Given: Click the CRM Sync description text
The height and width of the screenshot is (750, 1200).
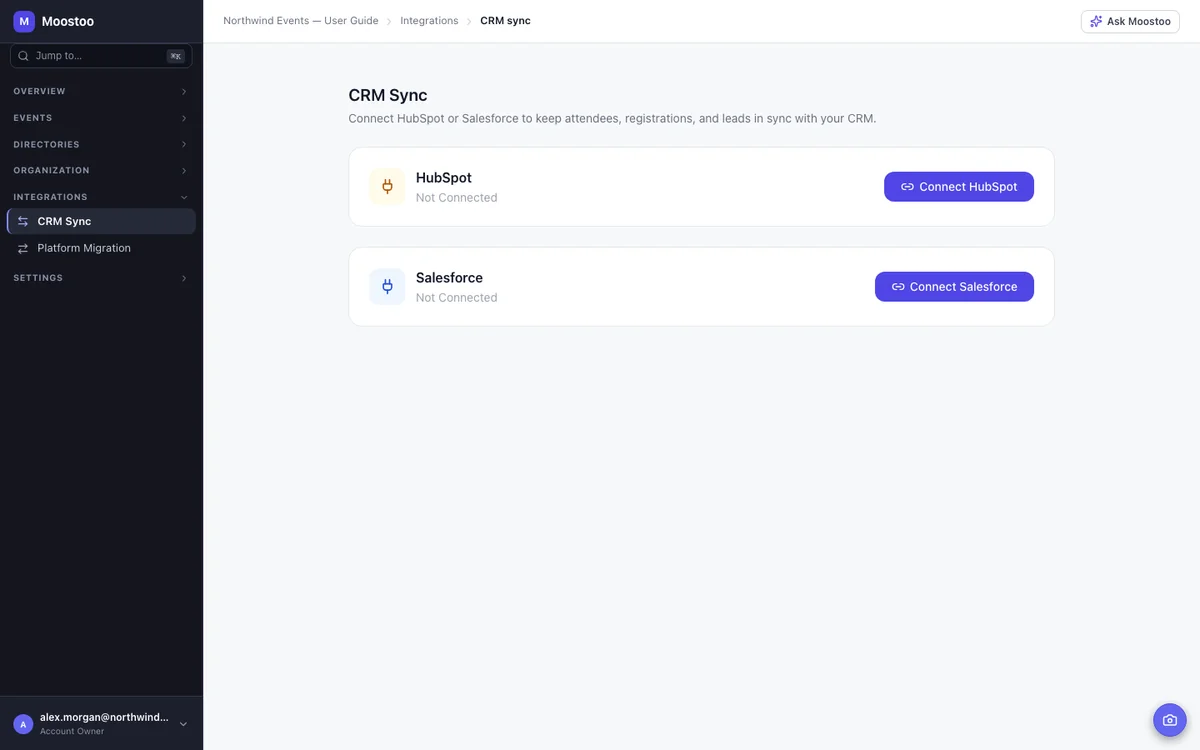Looking at the screenshot, I should (x=612, y=119).
